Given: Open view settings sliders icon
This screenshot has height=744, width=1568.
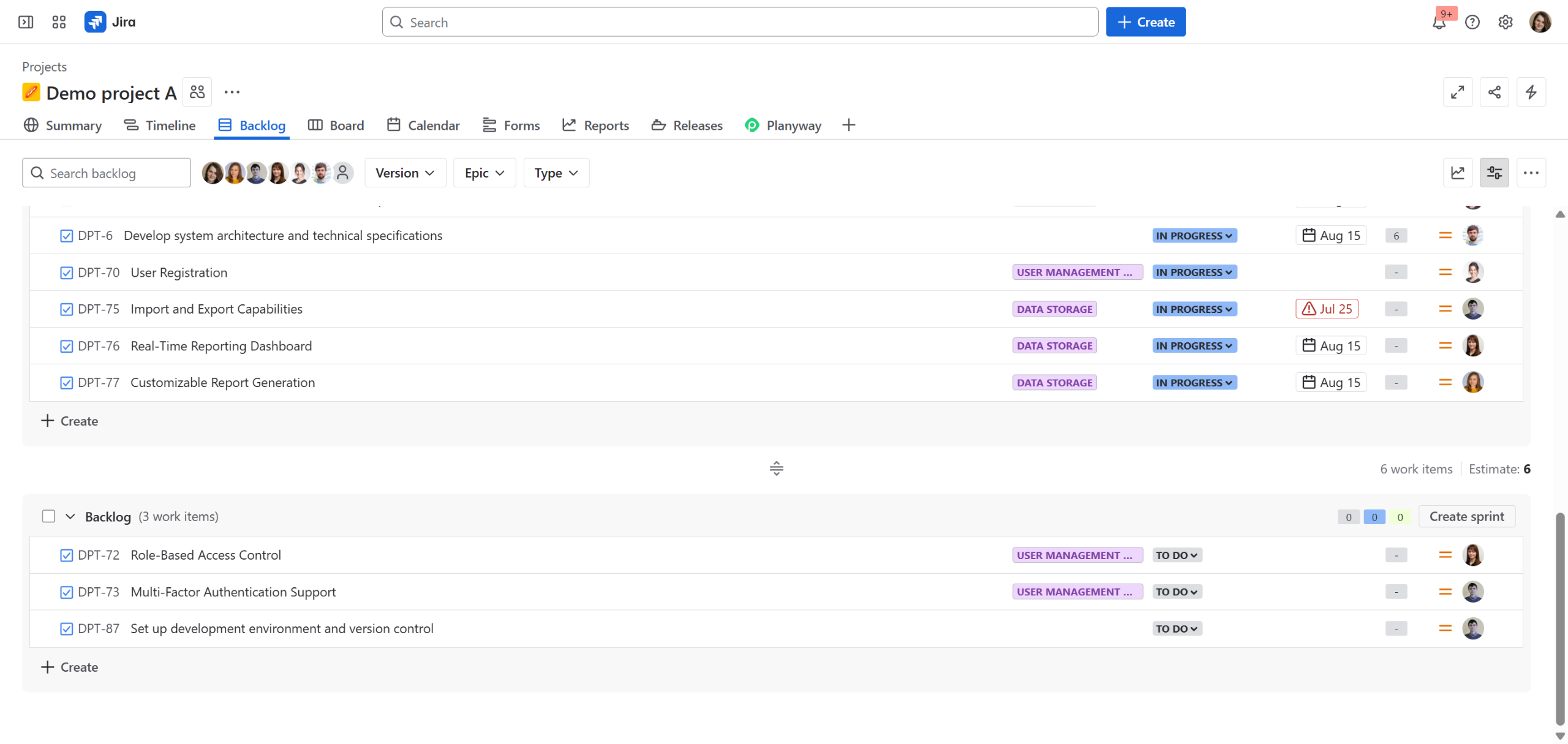Looking at the screenshot, I should point(1494,173).
